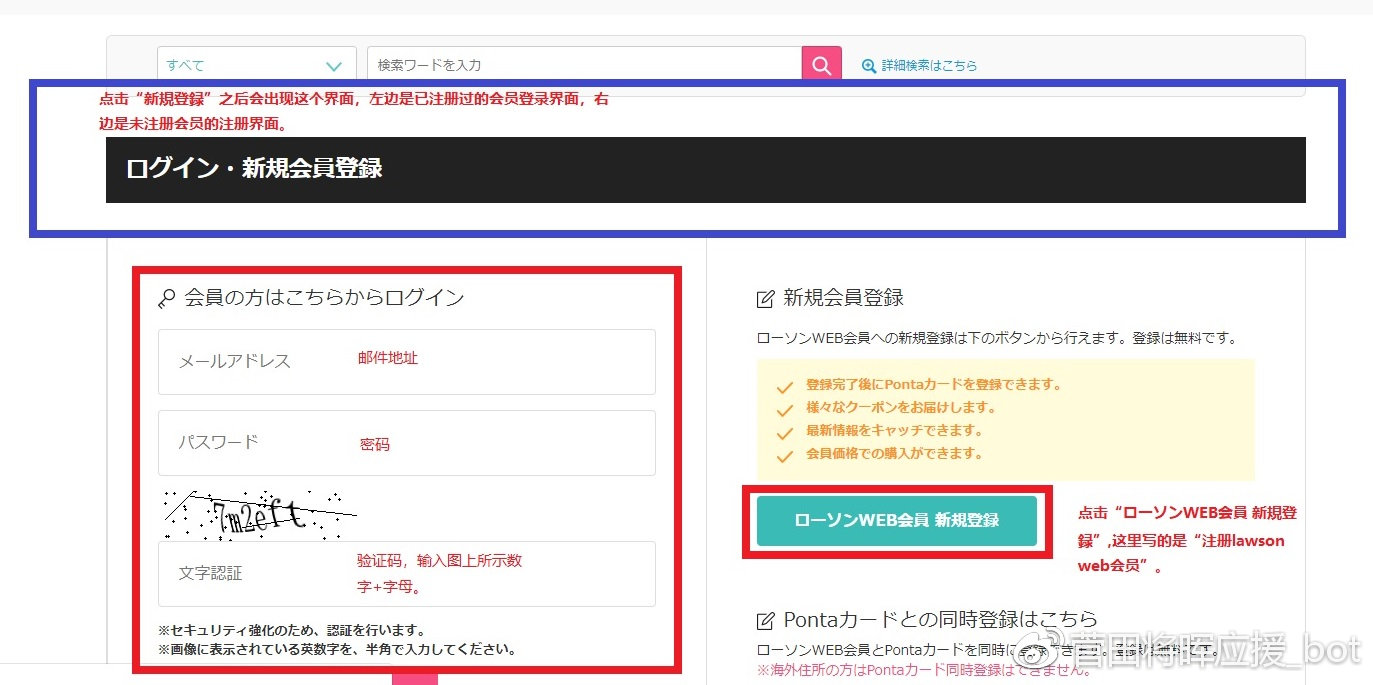Open the 詳細検索はこちら link
This screenshot has height=685, width=1373.
click(929, 66)
